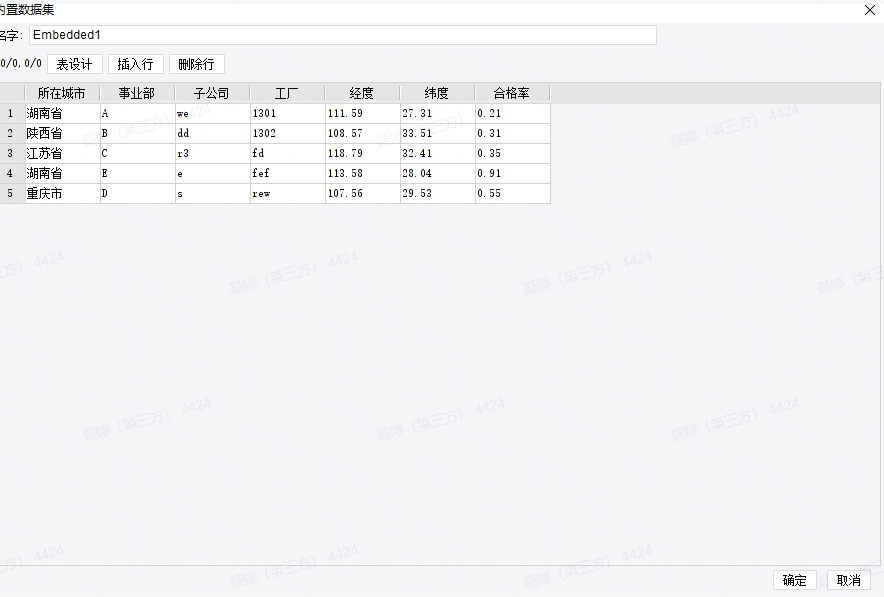The height and width of the screenshot is (597, 884).
Task: Click the 工厂 cell 1301
Action: pos(288,113)
